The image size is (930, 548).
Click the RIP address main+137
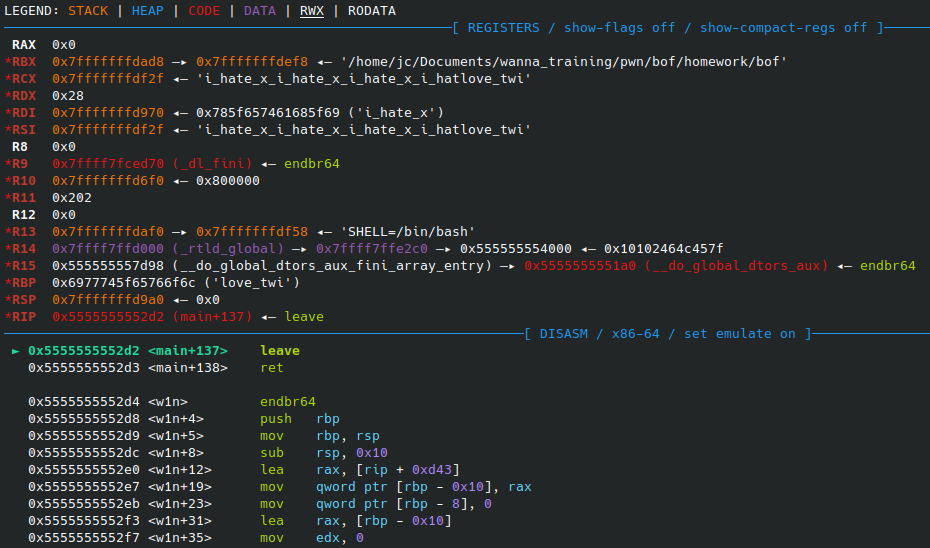pos(152,317)
